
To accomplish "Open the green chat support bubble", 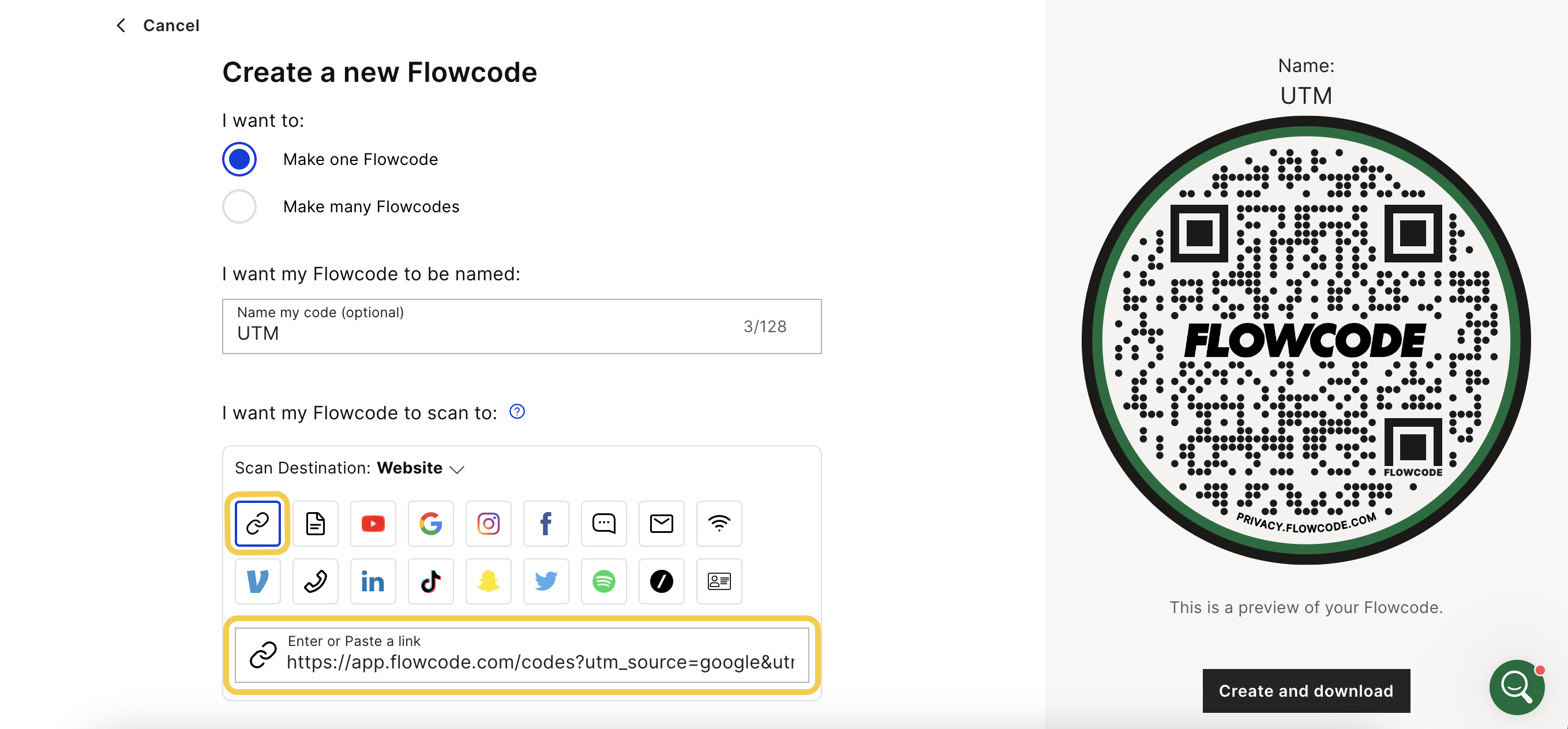I will (1516, 687).
